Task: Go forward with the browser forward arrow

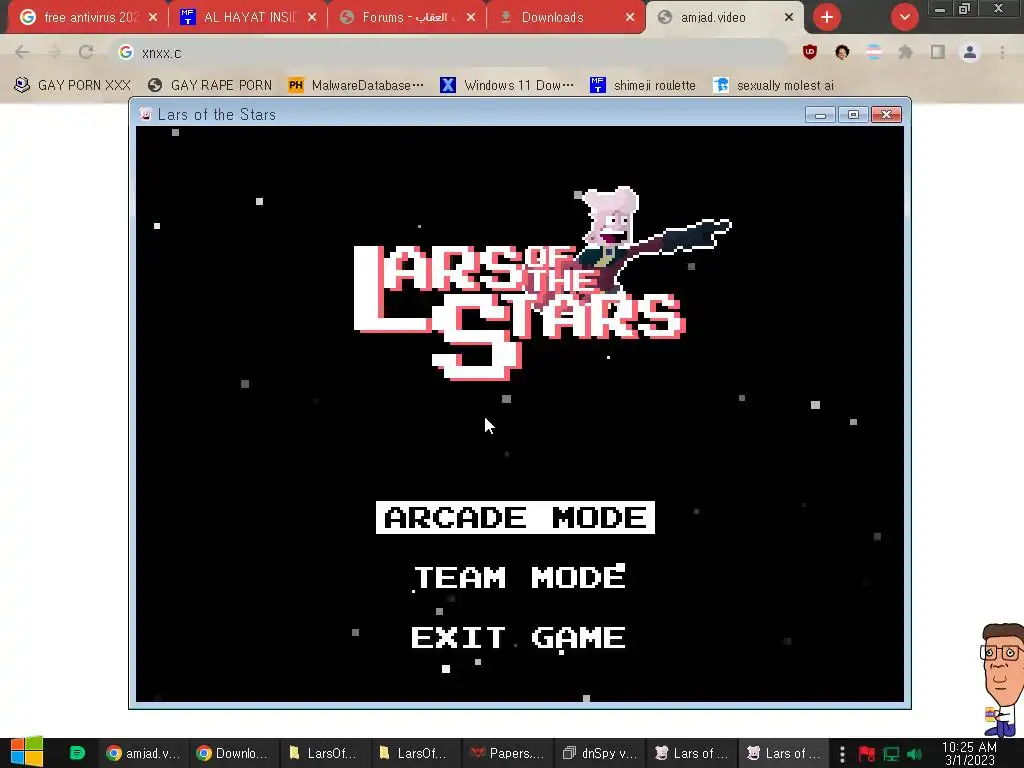Action: 54,52
